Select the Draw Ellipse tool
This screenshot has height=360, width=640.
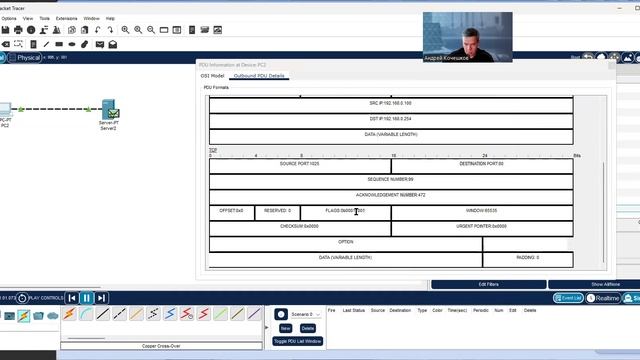pyautogui.click(x=72, y=44)
